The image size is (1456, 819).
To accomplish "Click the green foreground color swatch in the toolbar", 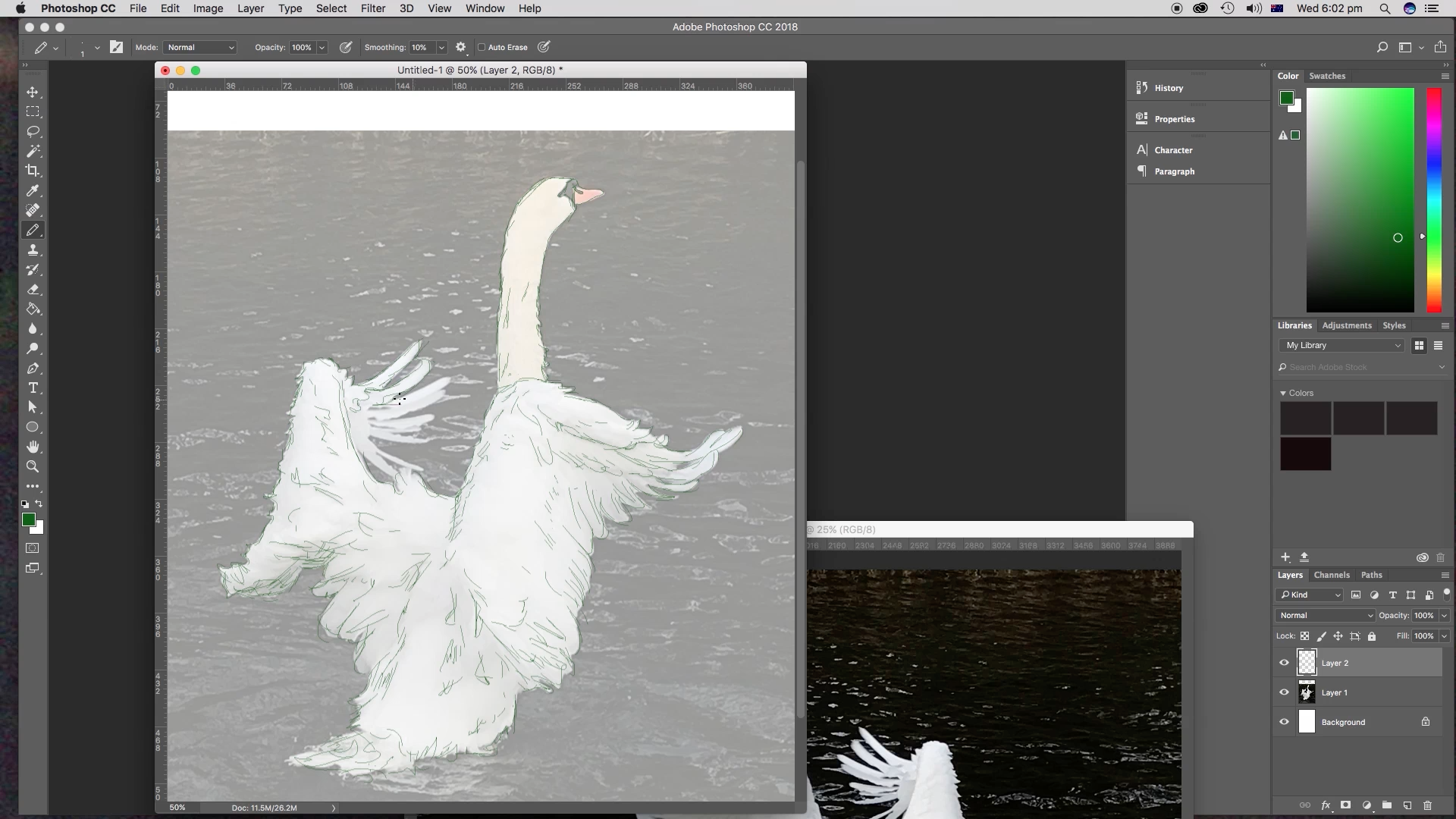I will pyautogui.click(x=28, y=519).
